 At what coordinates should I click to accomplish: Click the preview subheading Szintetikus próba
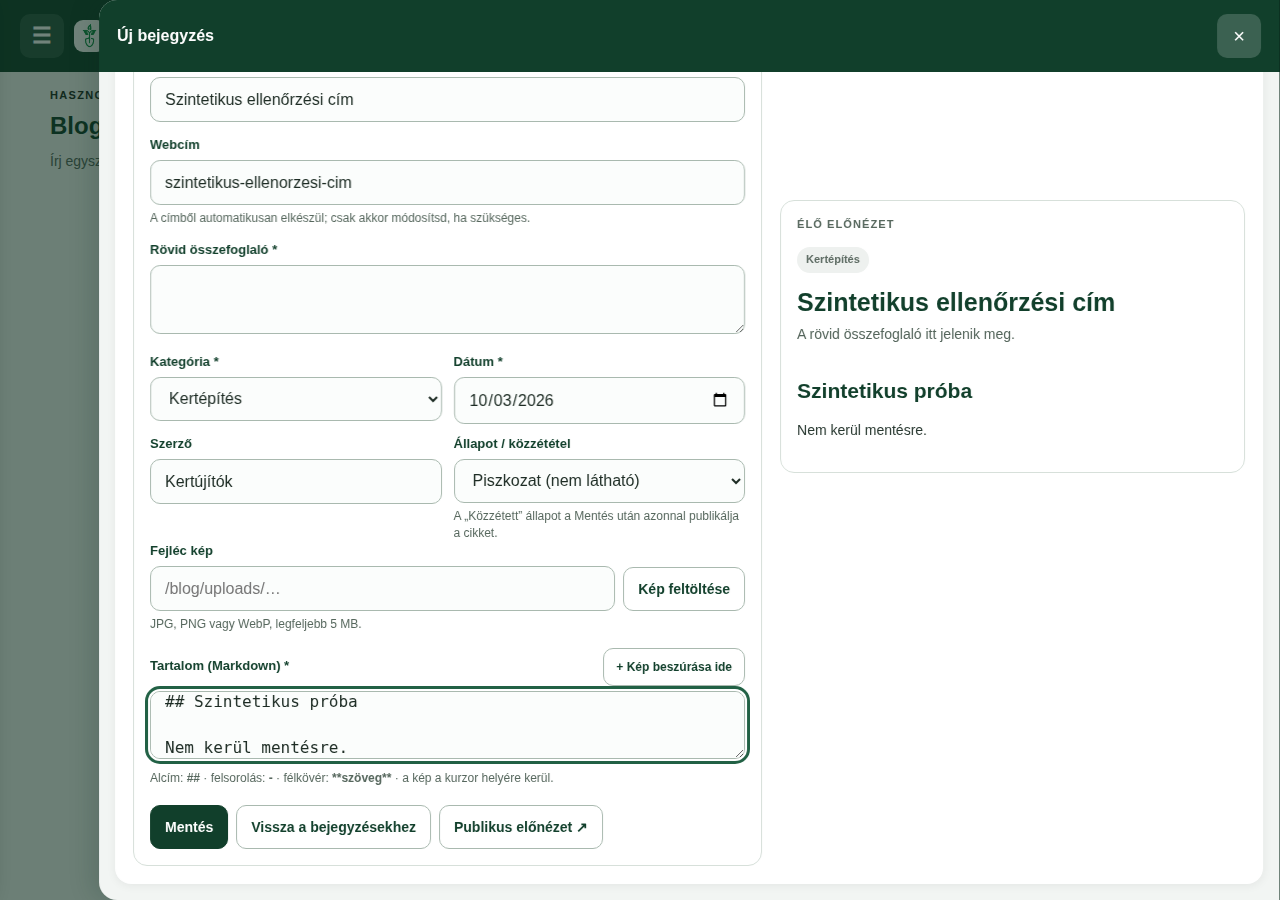click(884, 391)
